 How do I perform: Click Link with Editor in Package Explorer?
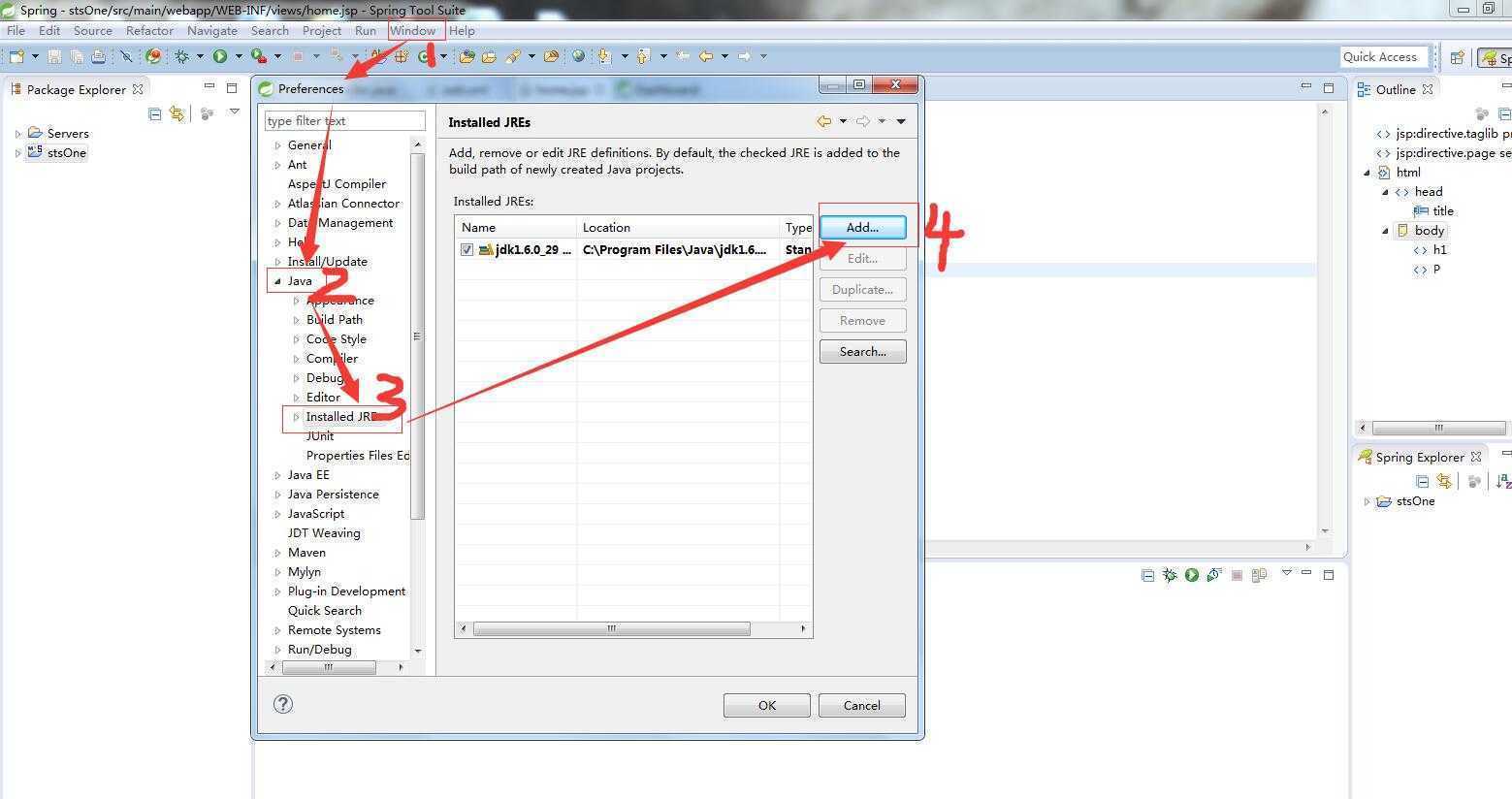click(177, 113)
